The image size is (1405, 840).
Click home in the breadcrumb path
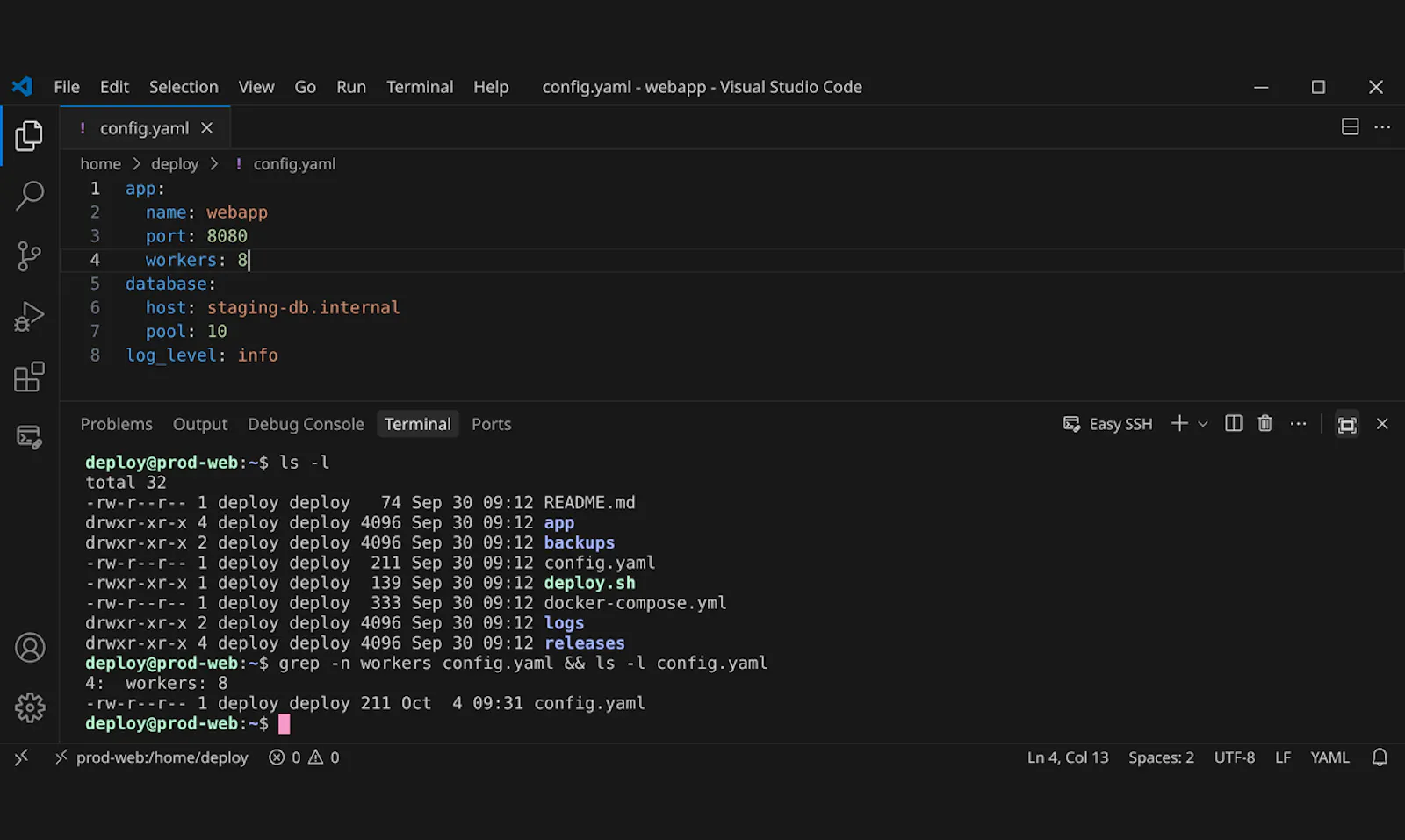pyautogui.click(x=101, y=163)
